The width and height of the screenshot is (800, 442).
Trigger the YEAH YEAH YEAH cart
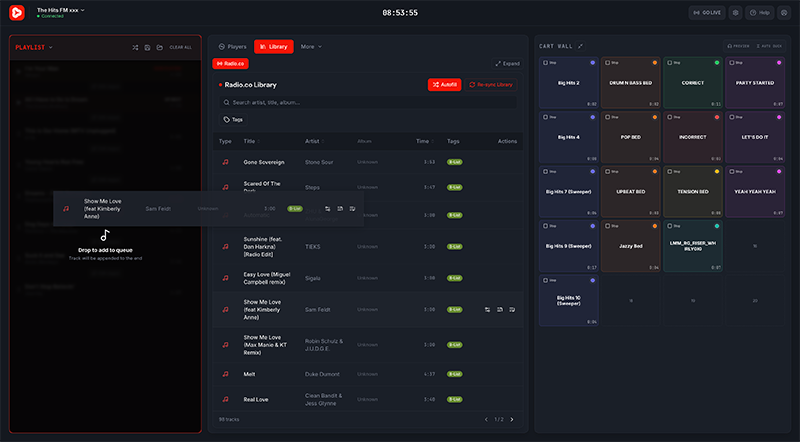pos(755,192)
